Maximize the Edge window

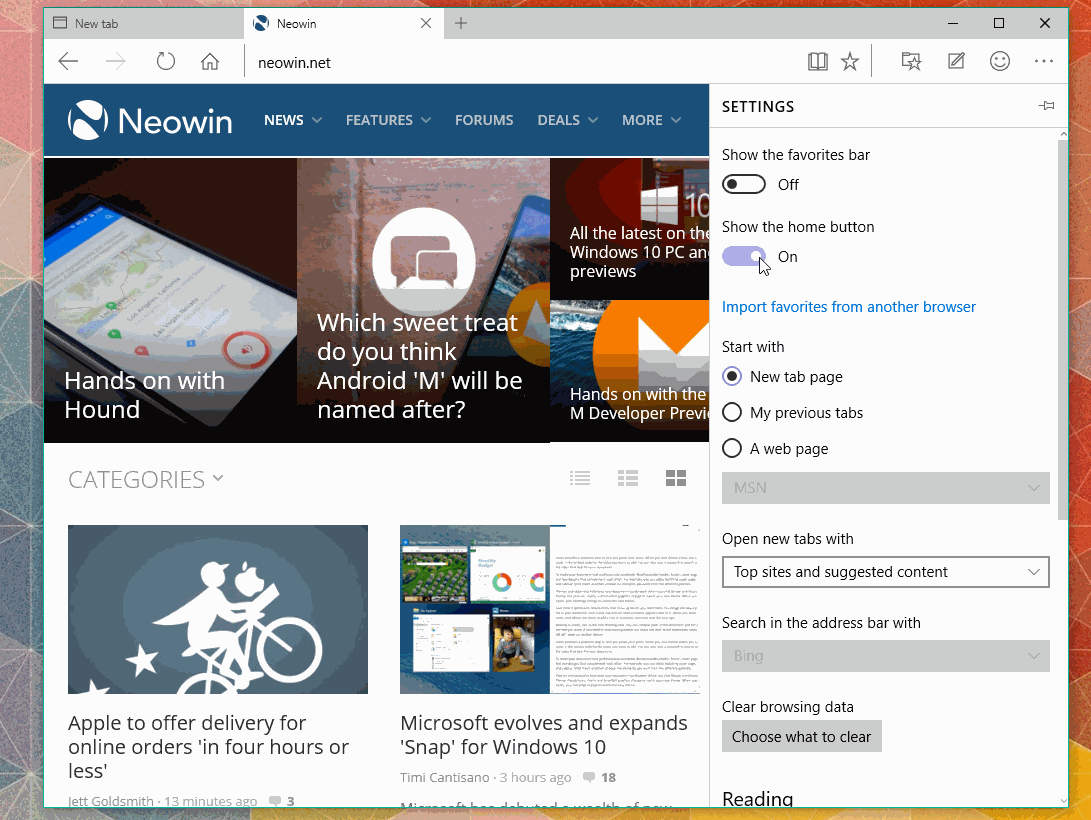point(998,24)
